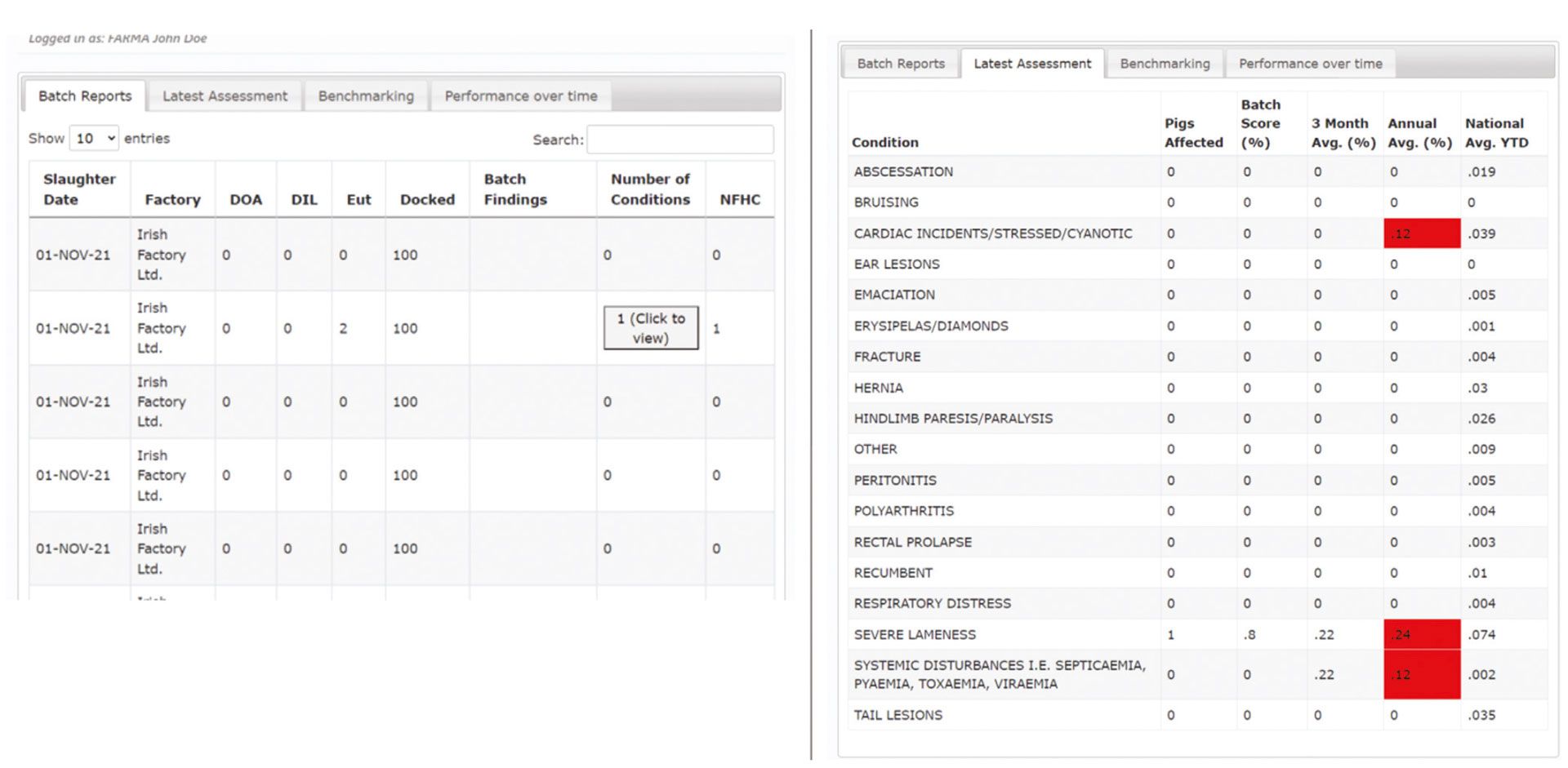Expand the Show entries dropdown

(94, 139)
